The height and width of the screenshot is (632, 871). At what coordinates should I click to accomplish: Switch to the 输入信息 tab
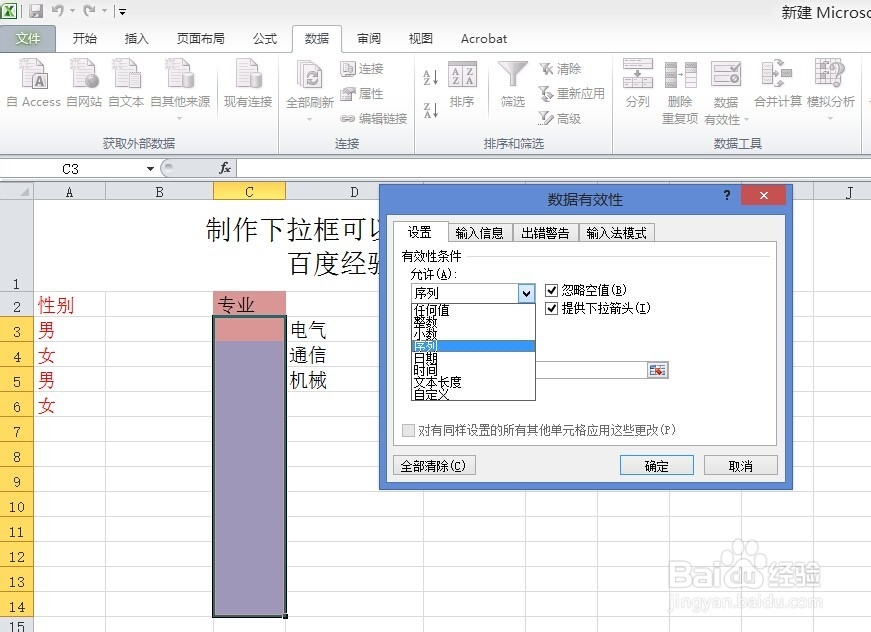click(x=480, y=232)
